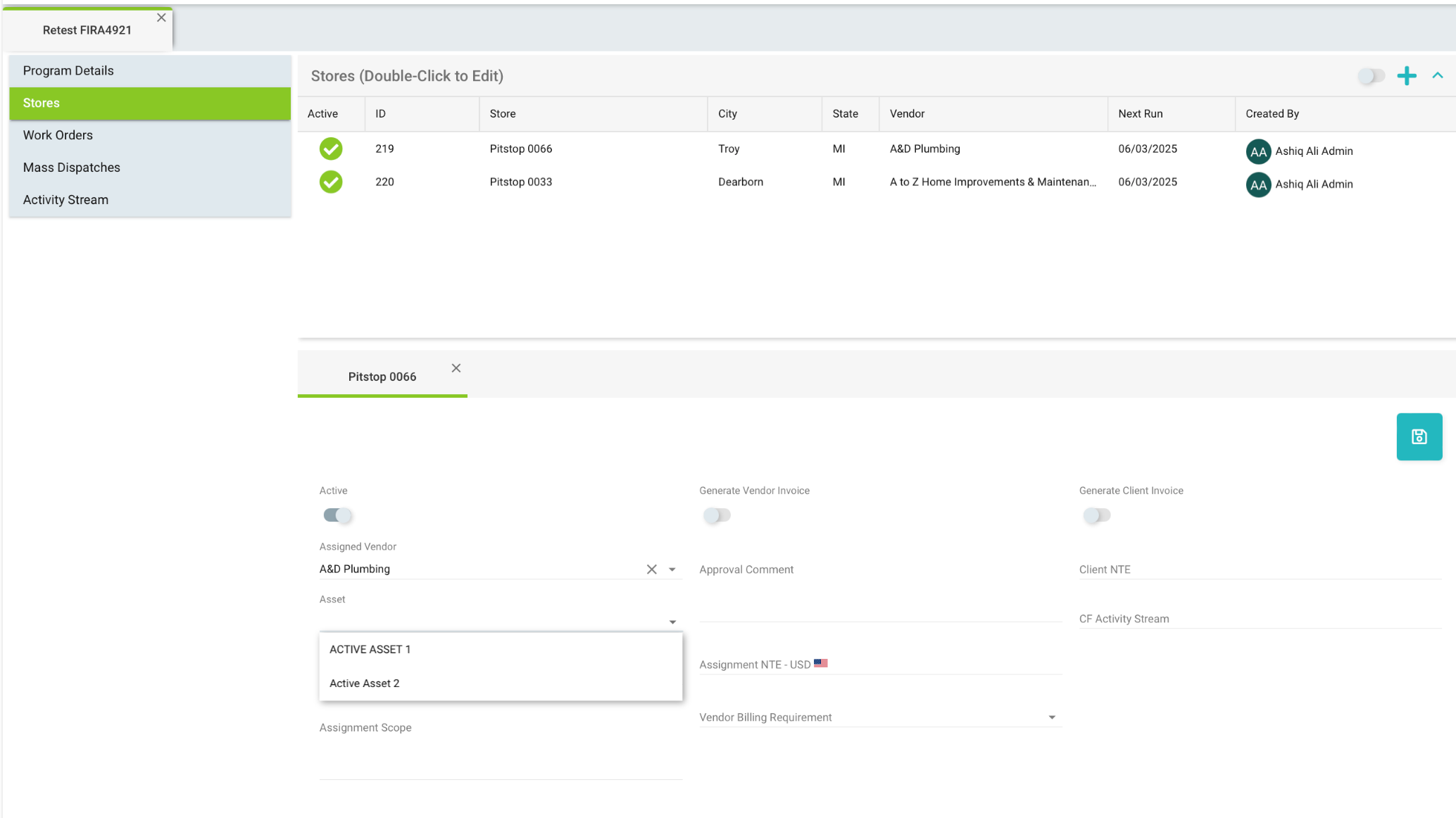Click vendor A to Z Home Improvements

point(993,182)
